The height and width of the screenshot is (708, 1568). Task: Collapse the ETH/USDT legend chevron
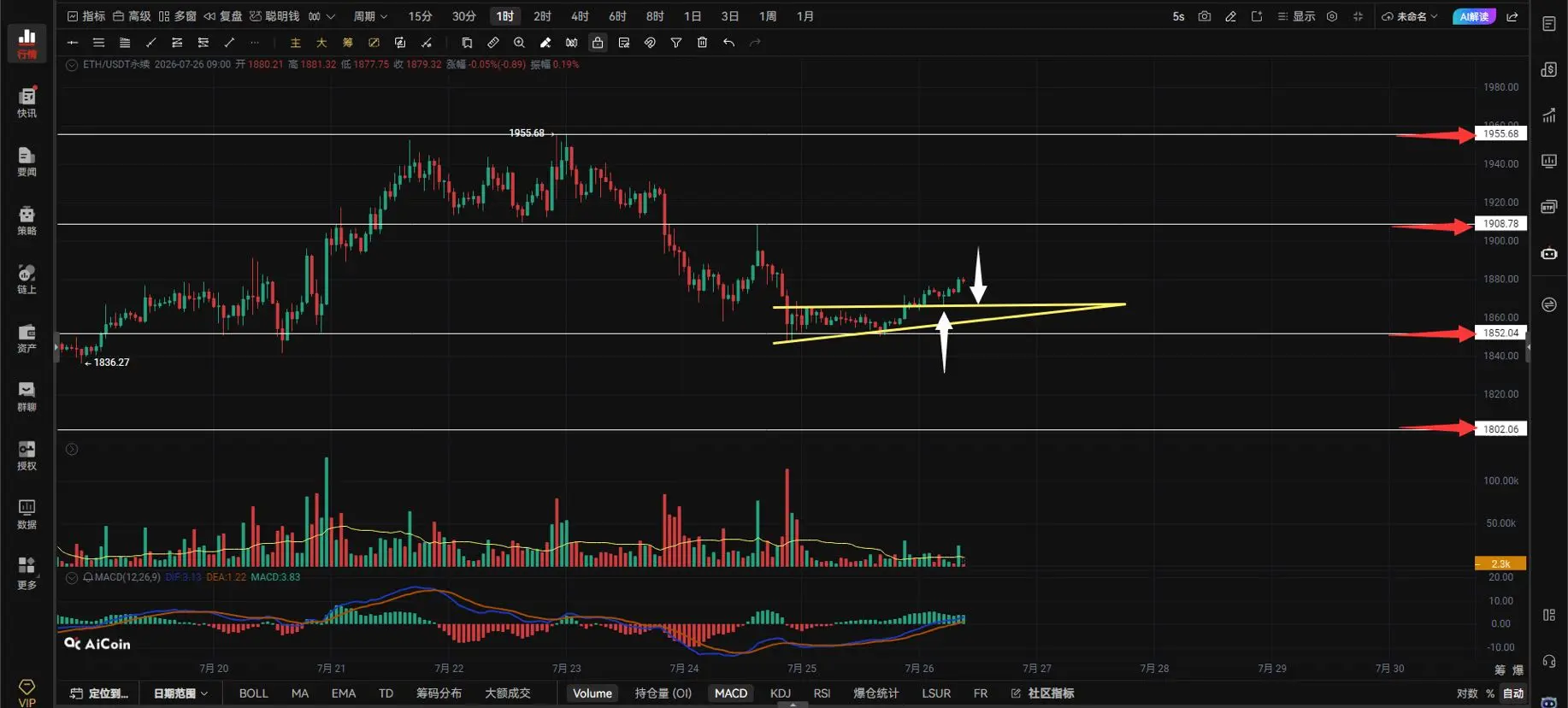click(72, 65)
